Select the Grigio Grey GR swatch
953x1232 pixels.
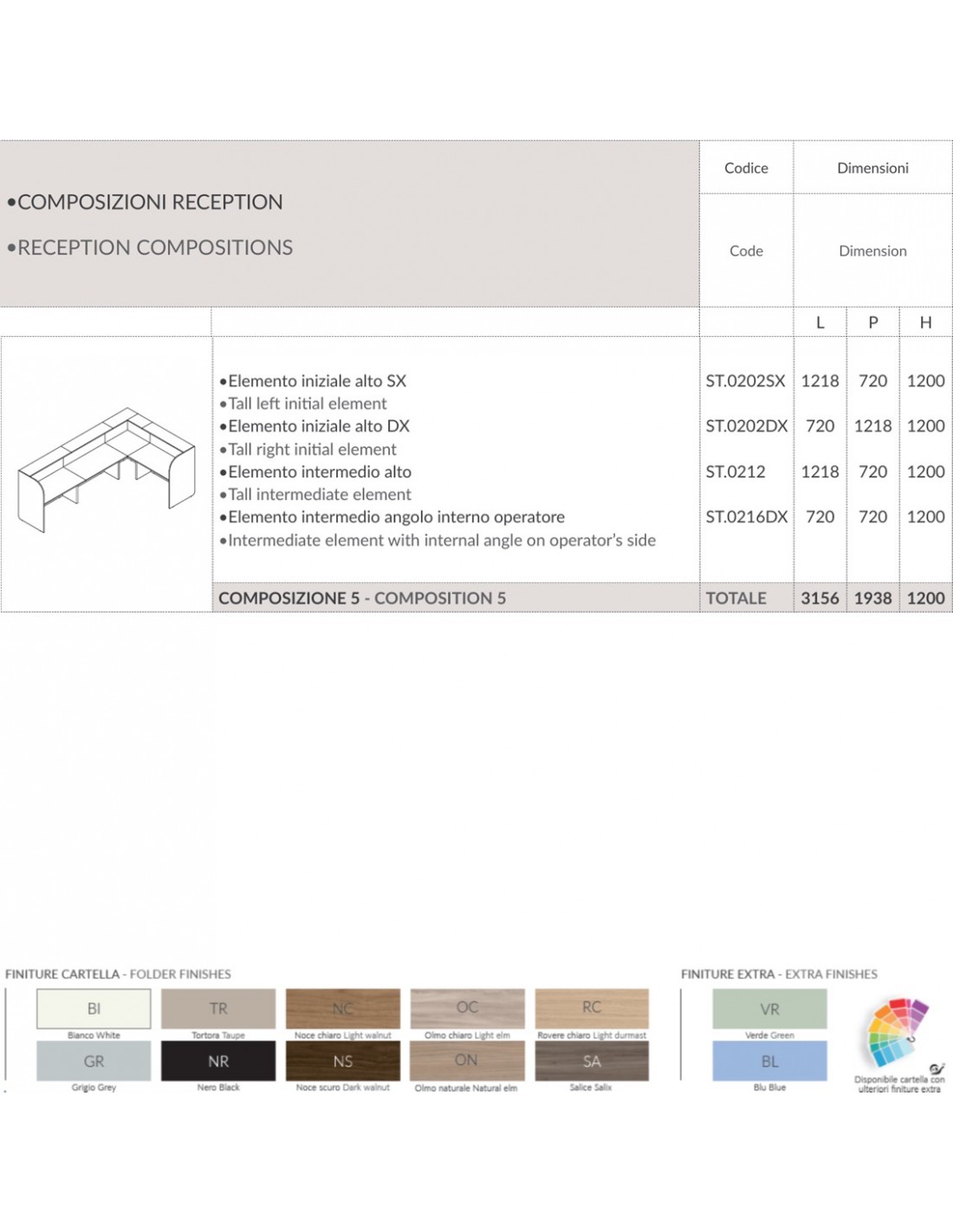[94, 1061]
